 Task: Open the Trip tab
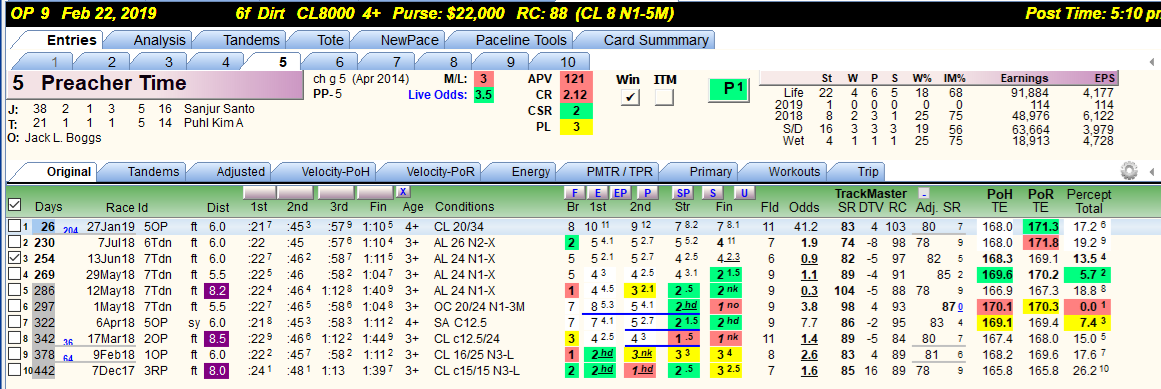(x=867, y=172)
